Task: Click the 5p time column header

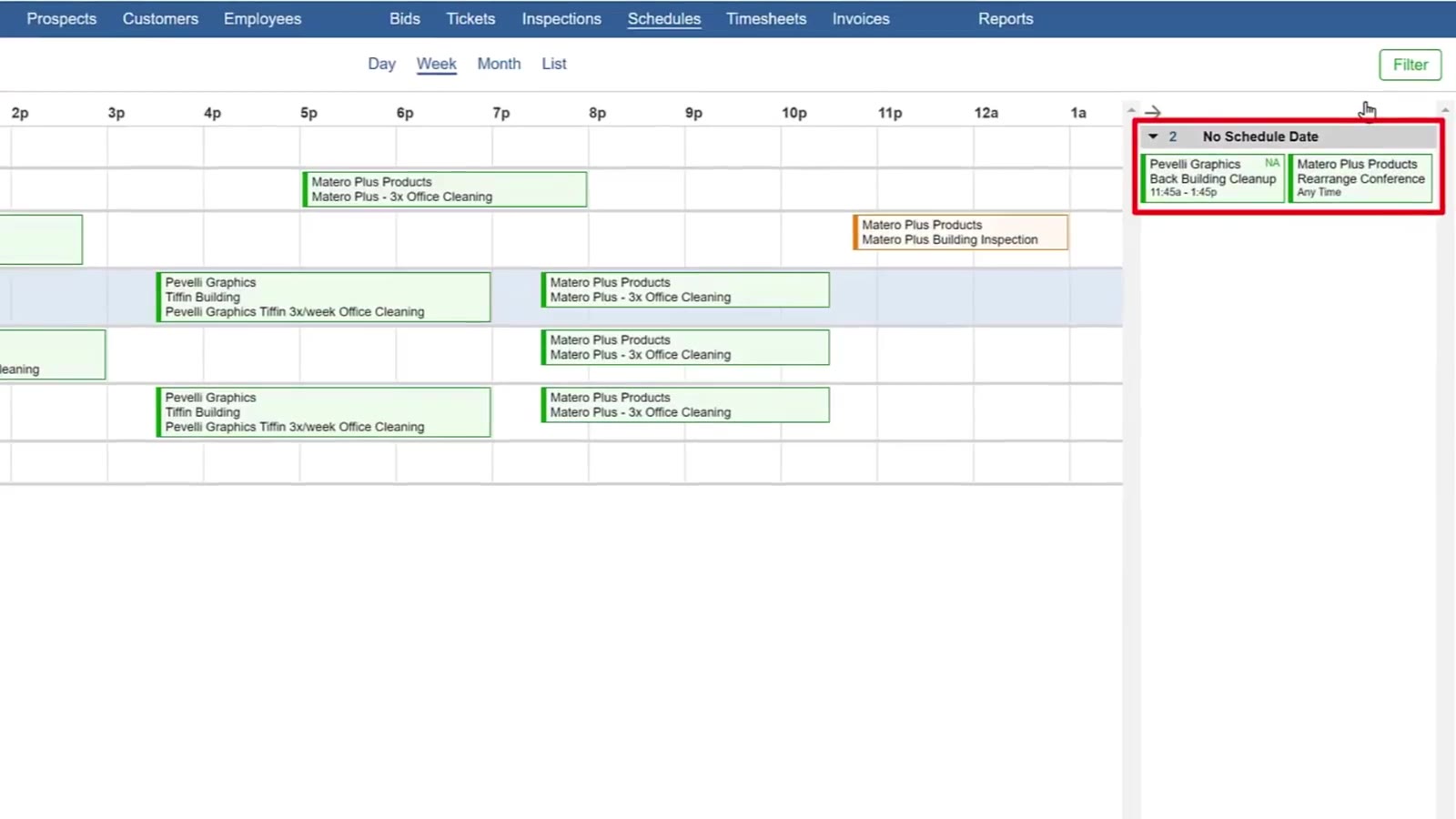Action: [308, 113]
